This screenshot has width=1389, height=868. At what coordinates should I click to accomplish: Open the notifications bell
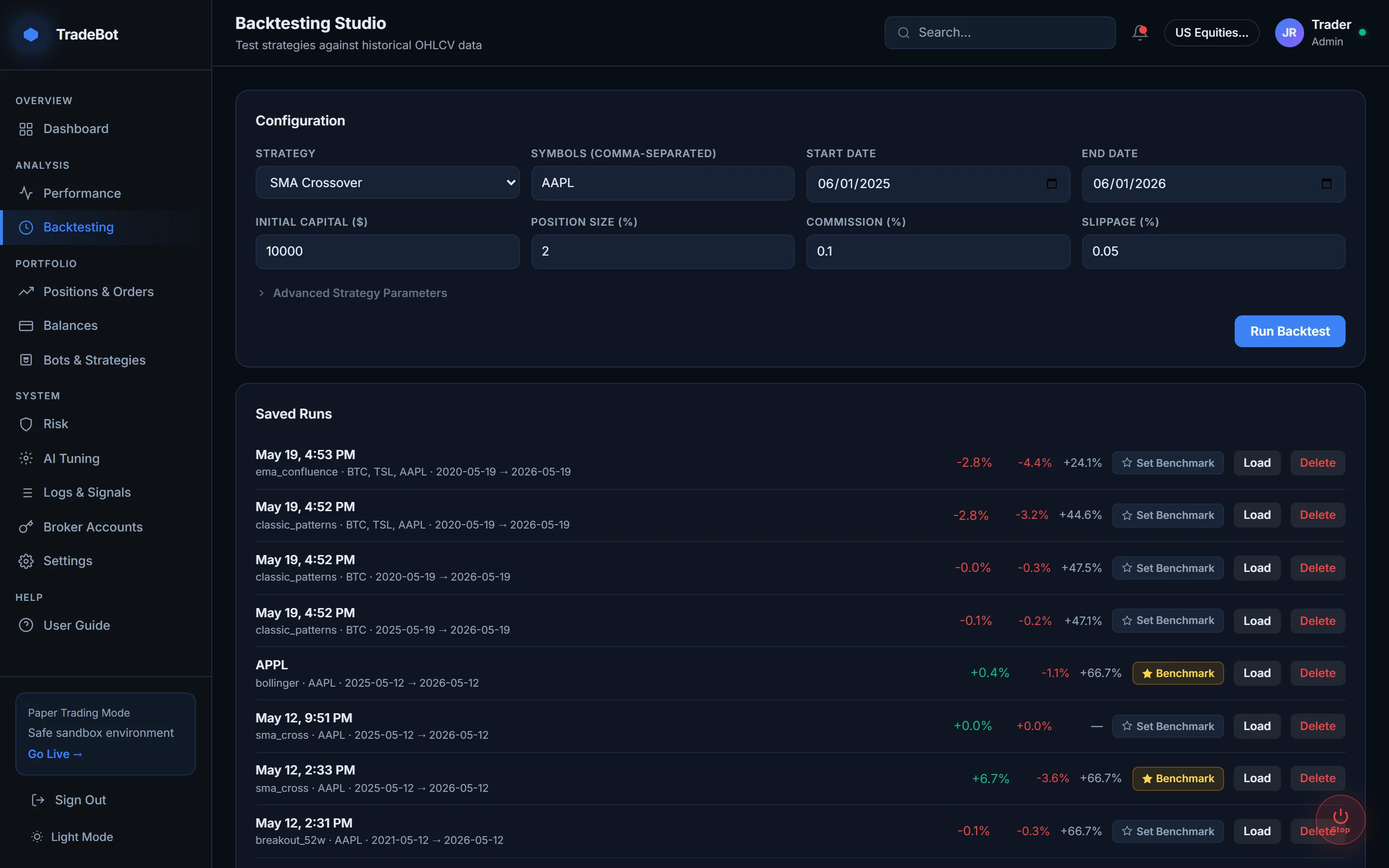coord(1140,33)
